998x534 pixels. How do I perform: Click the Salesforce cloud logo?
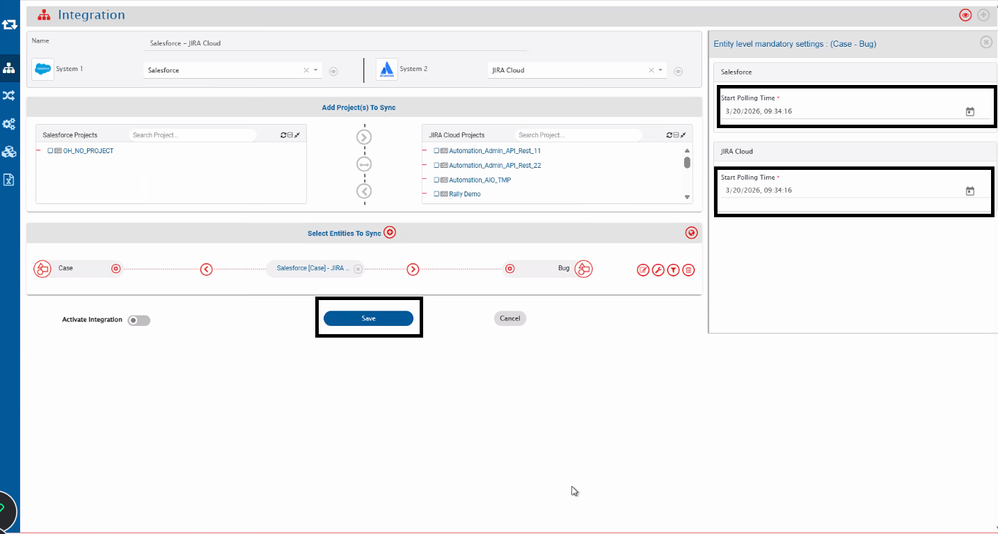click(x=43, y=69)
